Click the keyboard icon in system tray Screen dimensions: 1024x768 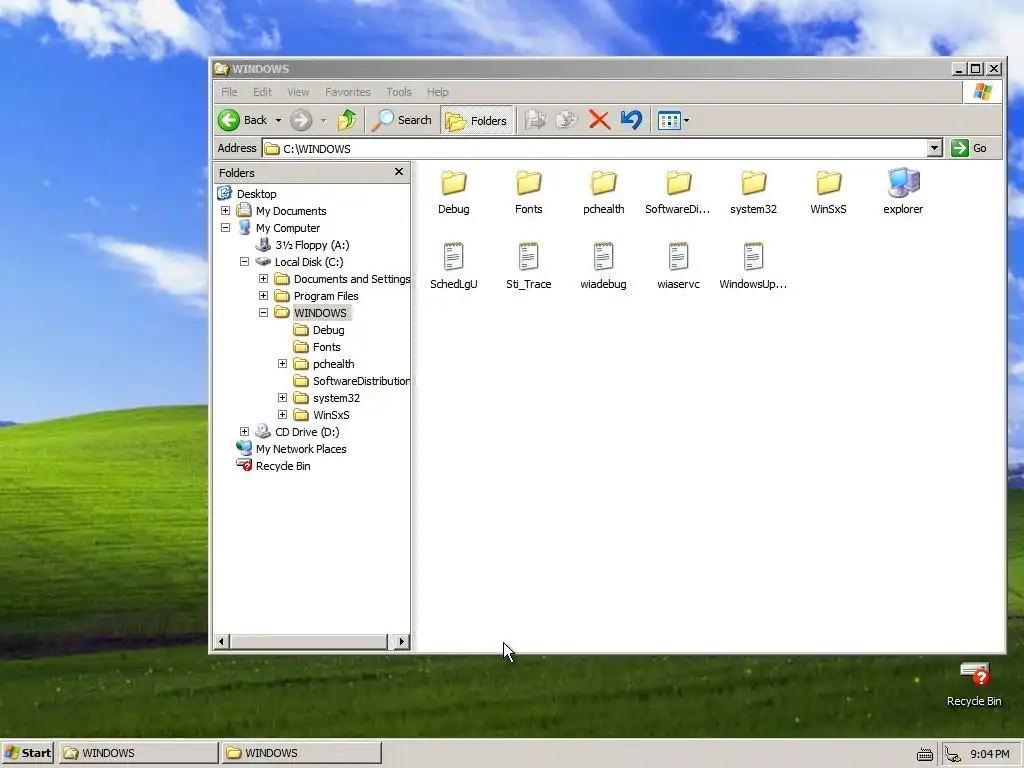(x=925, y=755)
